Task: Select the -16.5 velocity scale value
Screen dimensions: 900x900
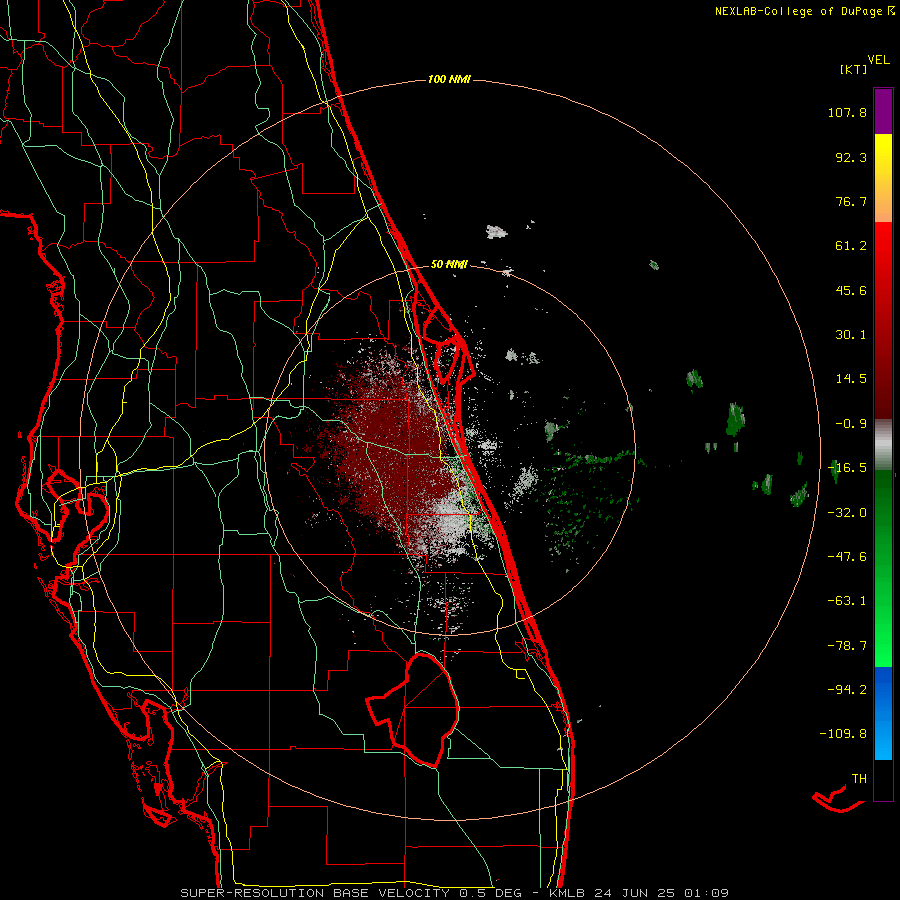Action: tap(847, 468)
